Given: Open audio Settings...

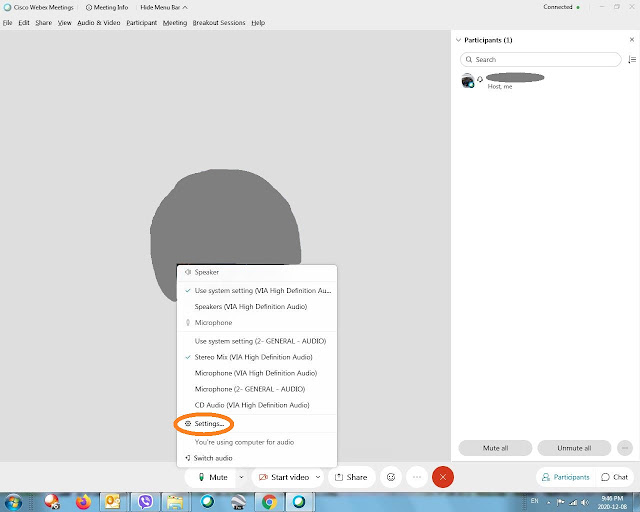Looking at the screenshot, I should (x=257, y=424).
